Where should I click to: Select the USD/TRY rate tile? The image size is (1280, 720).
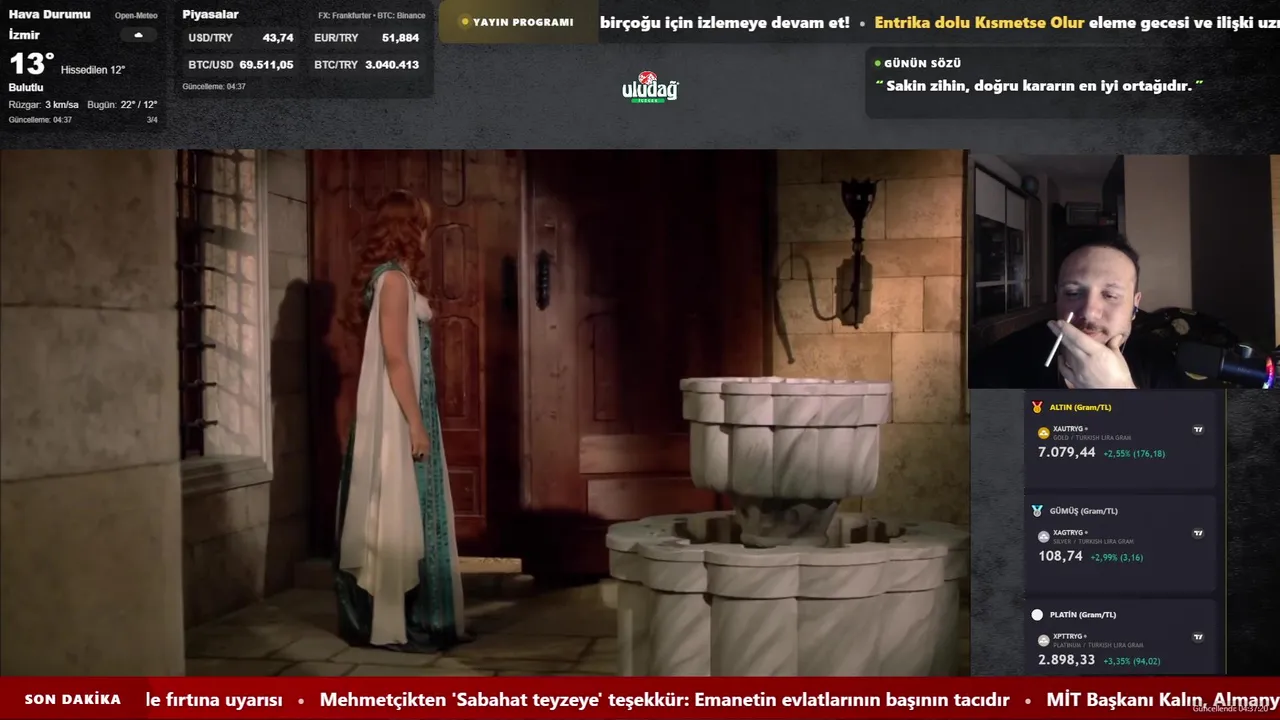tap(241, 38)
